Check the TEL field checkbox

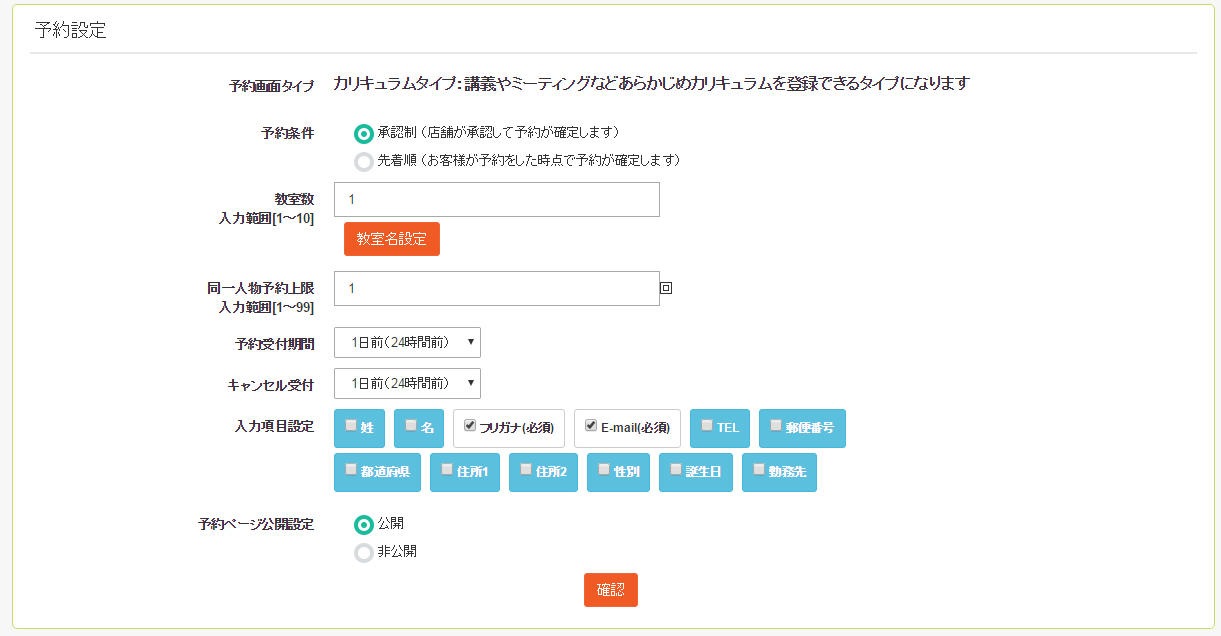click(707, 425)
